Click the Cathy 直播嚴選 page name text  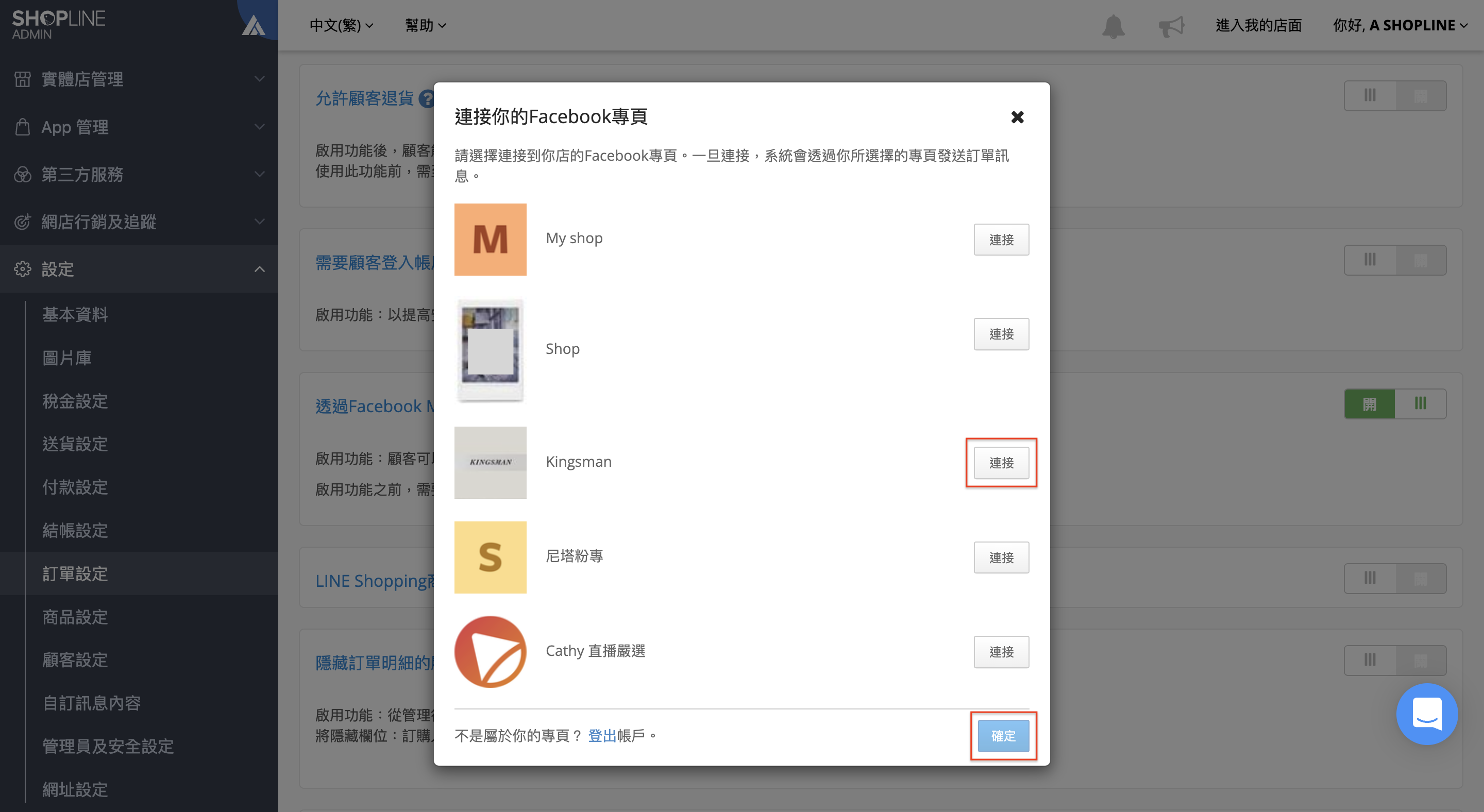tap(595, 651)
